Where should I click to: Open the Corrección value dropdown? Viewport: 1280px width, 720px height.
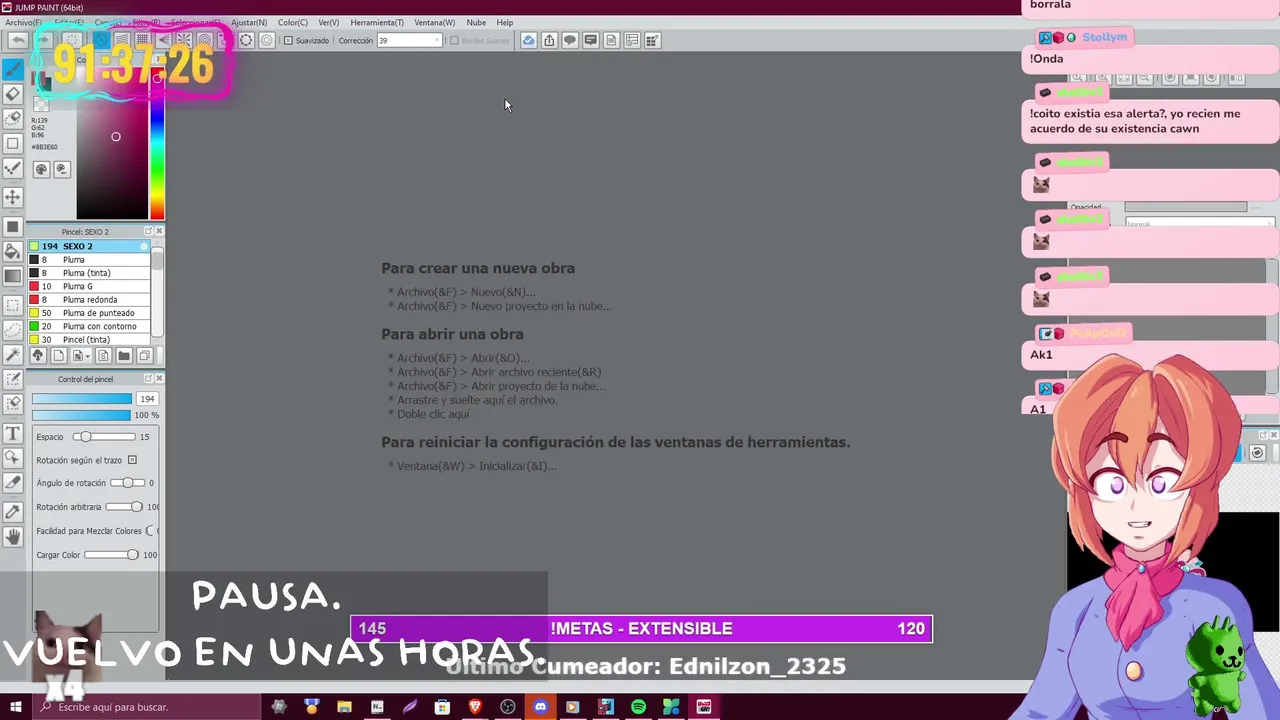click(x=436, y=41)
